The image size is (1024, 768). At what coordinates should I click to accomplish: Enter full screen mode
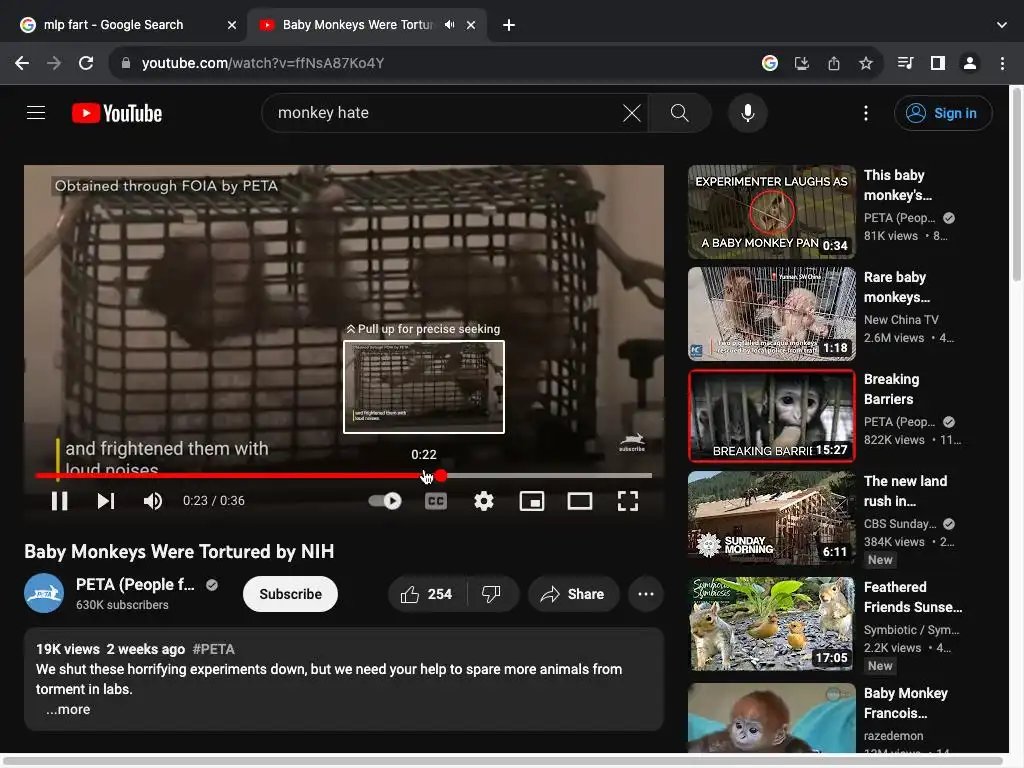click(x=628, y=501)
